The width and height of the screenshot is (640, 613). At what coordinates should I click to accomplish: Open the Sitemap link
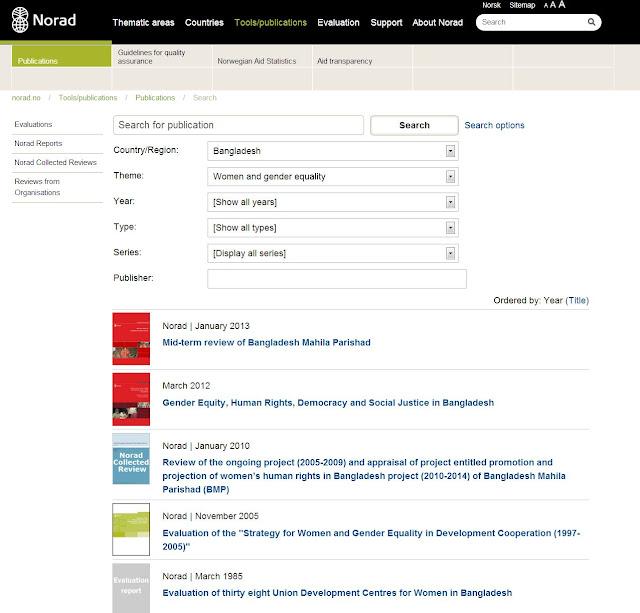pos(522,5)
